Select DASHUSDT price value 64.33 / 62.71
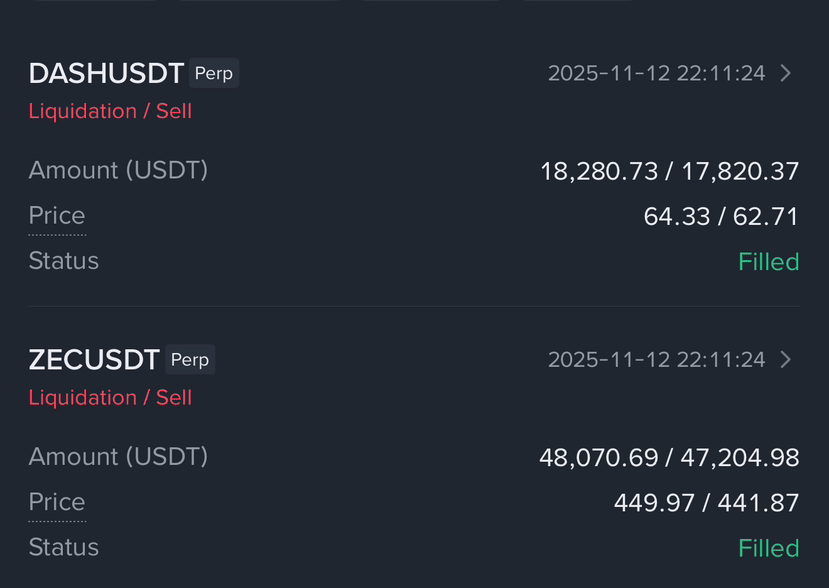 tap(721, 217)
